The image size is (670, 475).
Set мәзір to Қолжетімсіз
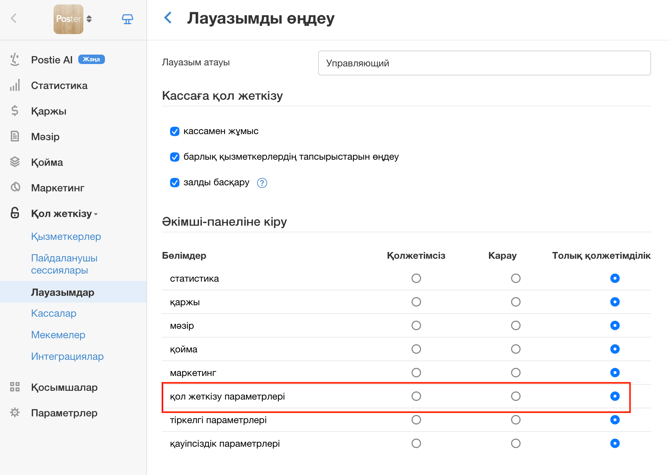(x=416, y=325)
